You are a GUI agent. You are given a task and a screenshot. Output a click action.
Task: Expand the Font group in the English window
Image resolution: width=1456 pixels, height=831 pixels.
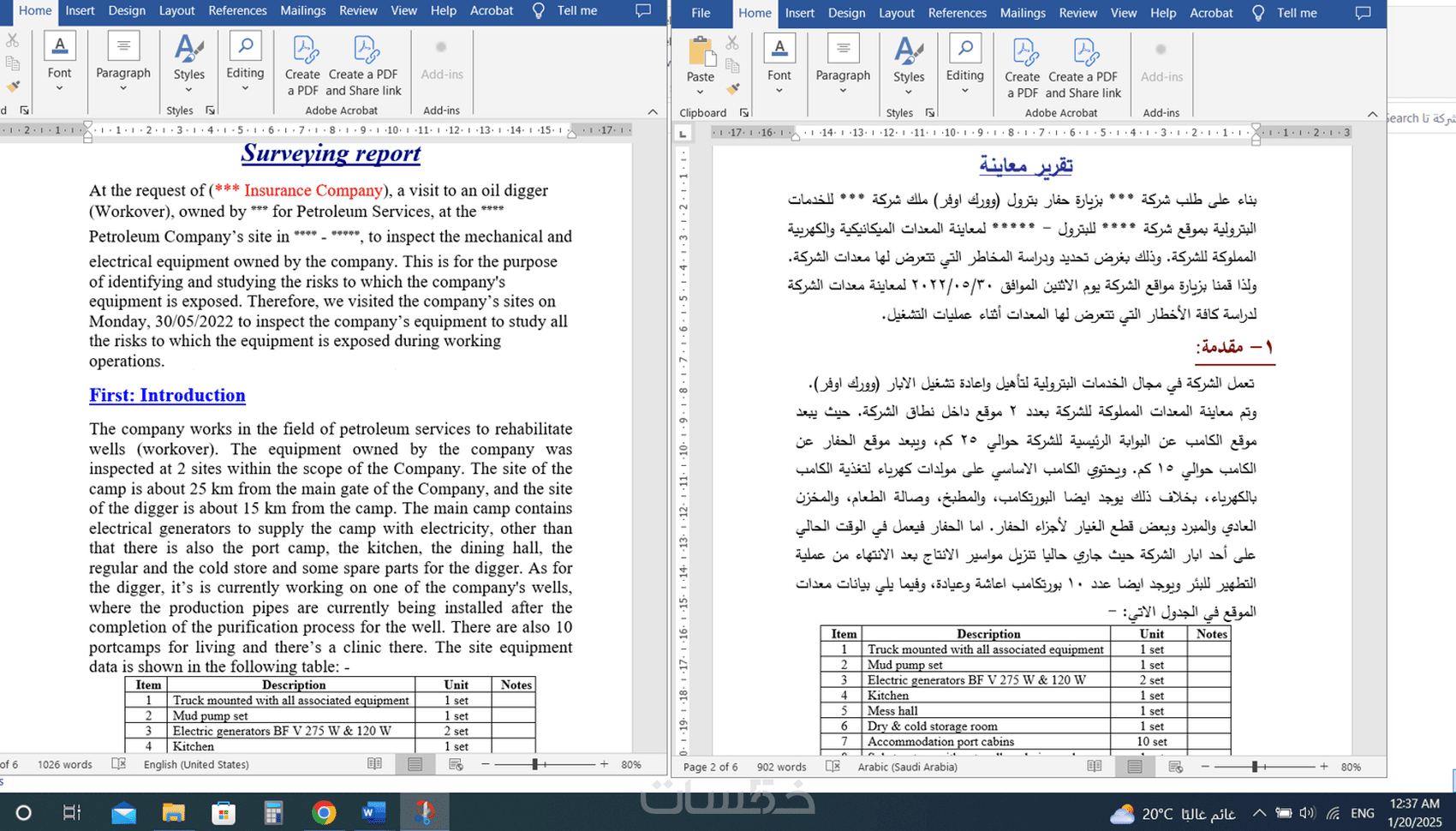pos(59,63)
